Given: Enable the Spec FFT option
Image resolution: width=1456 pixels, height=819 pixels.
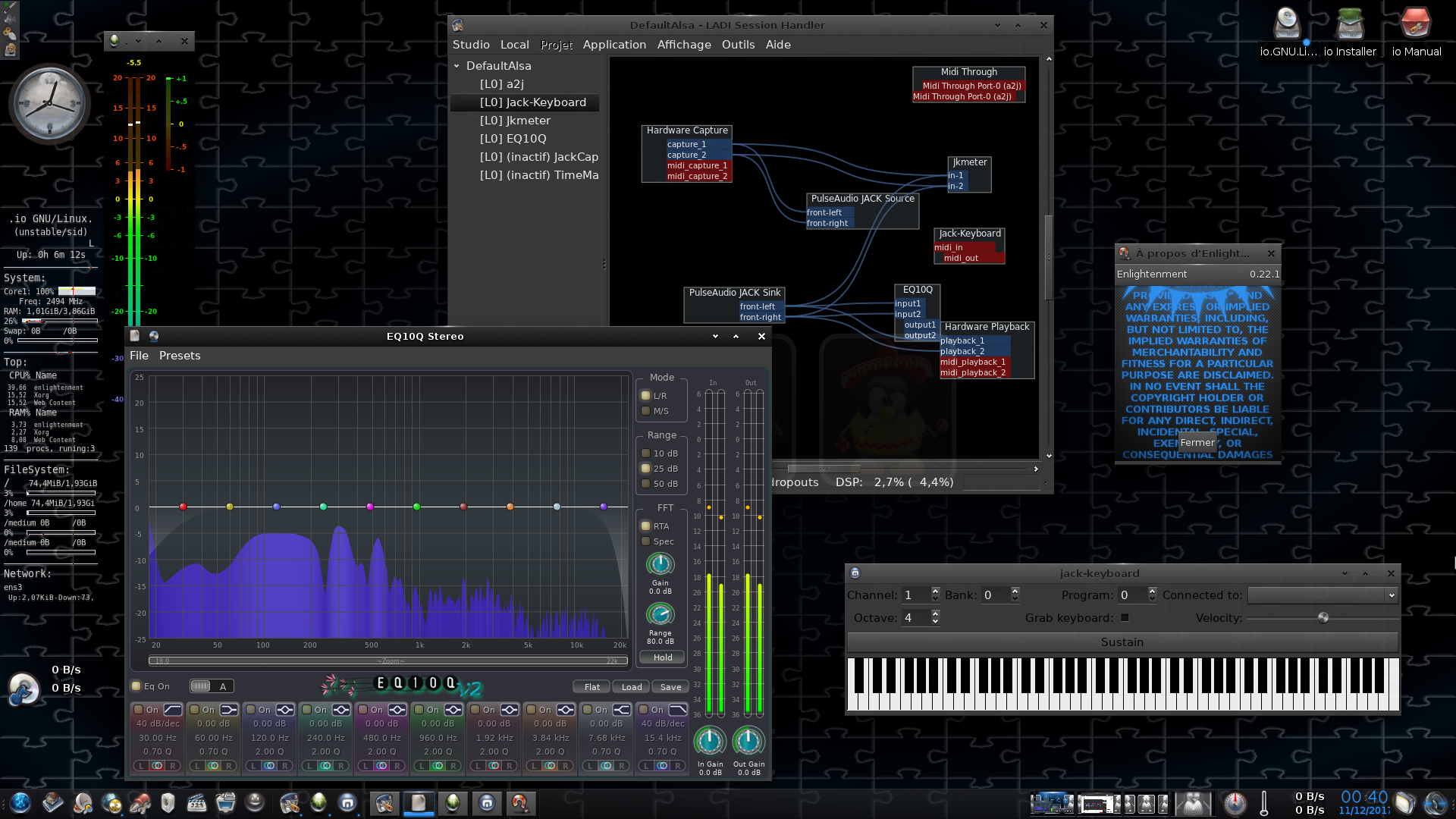Looking at the screenshot, I should click(646, 541).
